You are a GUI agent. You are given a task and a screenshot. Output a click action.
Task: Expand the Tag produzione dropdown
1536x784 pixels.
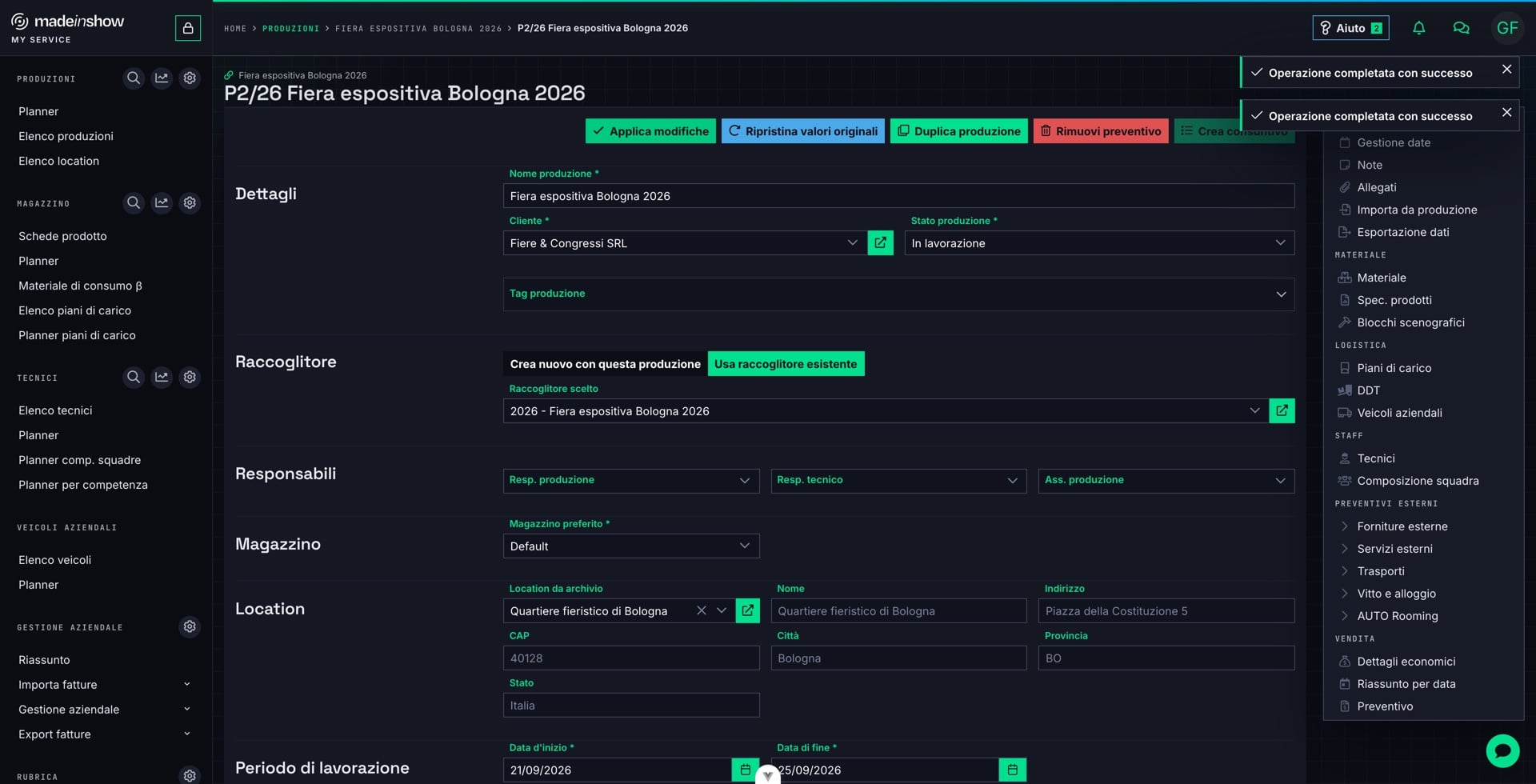click(898, 294)
